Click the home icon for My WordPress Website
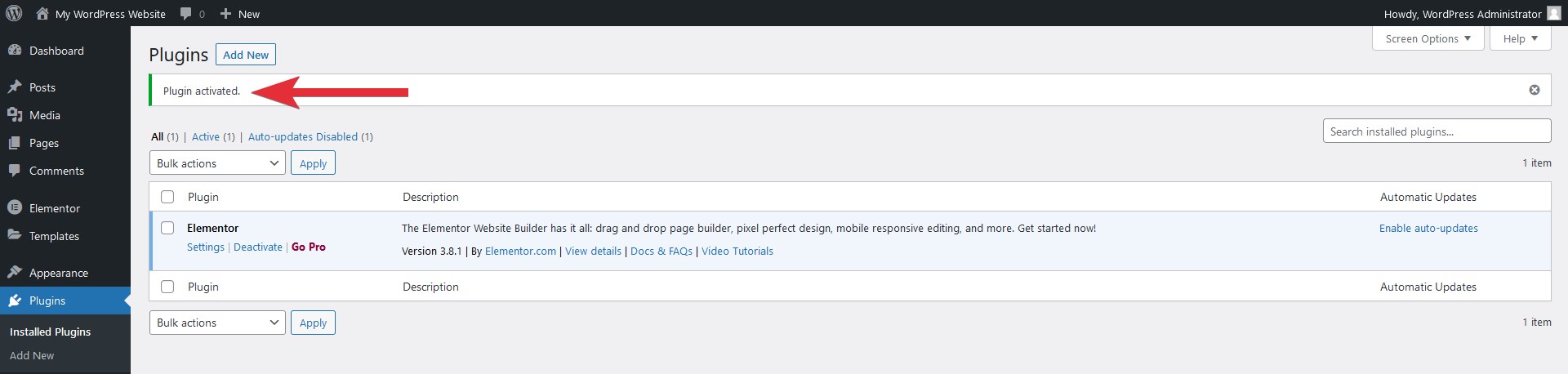Screen dimensions: 1568x374 pyautogui.click(x=42, y=13)
